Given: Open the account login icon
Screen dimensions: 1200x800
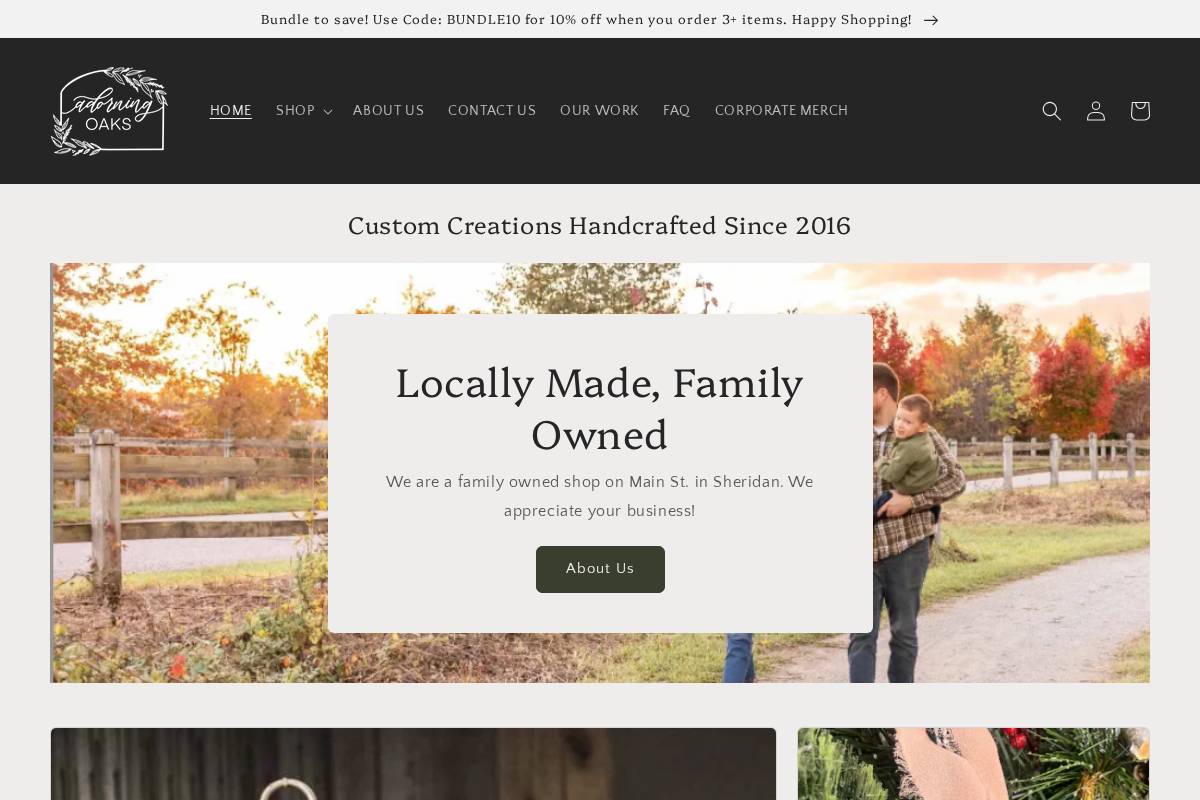Looking at the screenshot, I should 1096,111.
